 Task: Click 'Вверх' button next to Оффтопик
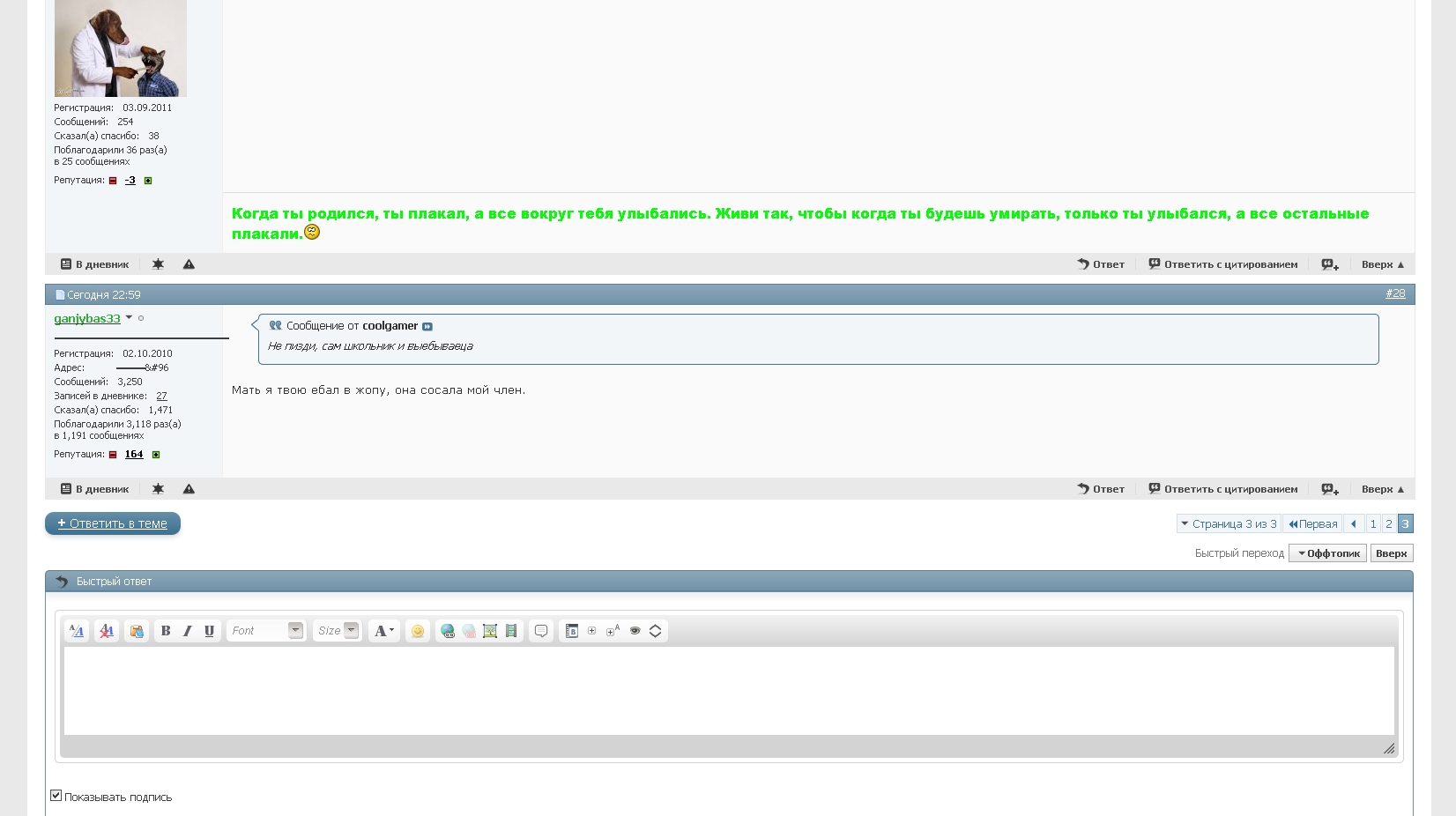coord(1392,553)
